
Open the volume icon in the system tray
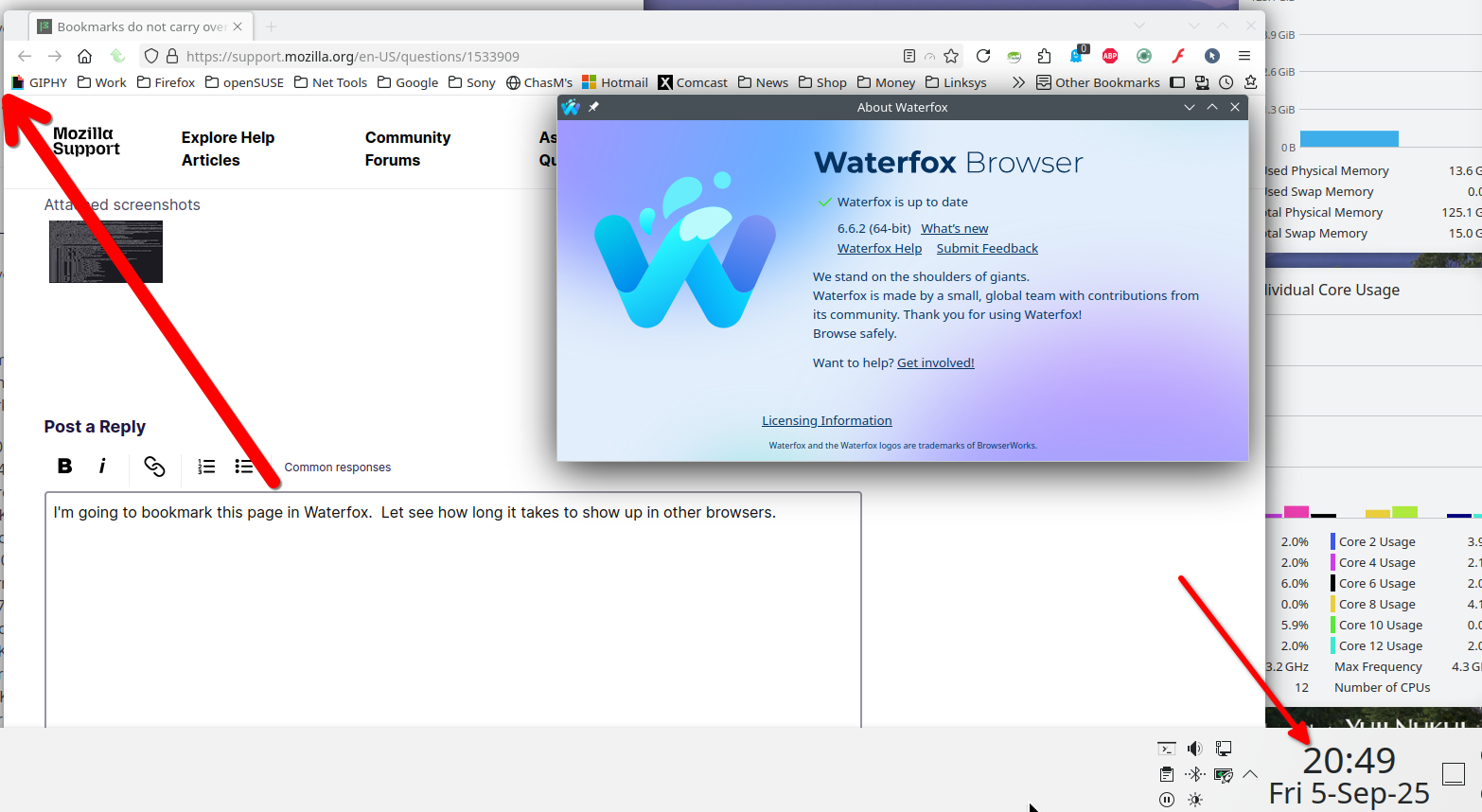click(x=1195, y=749)
